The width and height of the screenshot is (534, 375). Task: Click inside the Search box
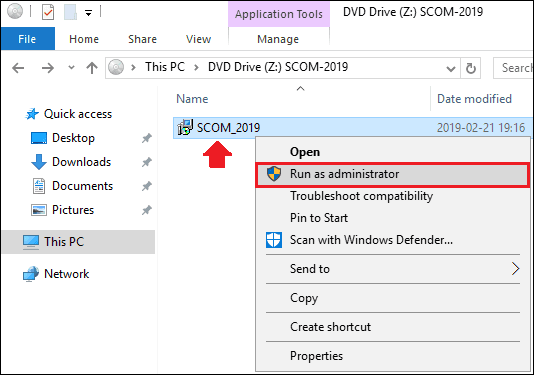514,68
